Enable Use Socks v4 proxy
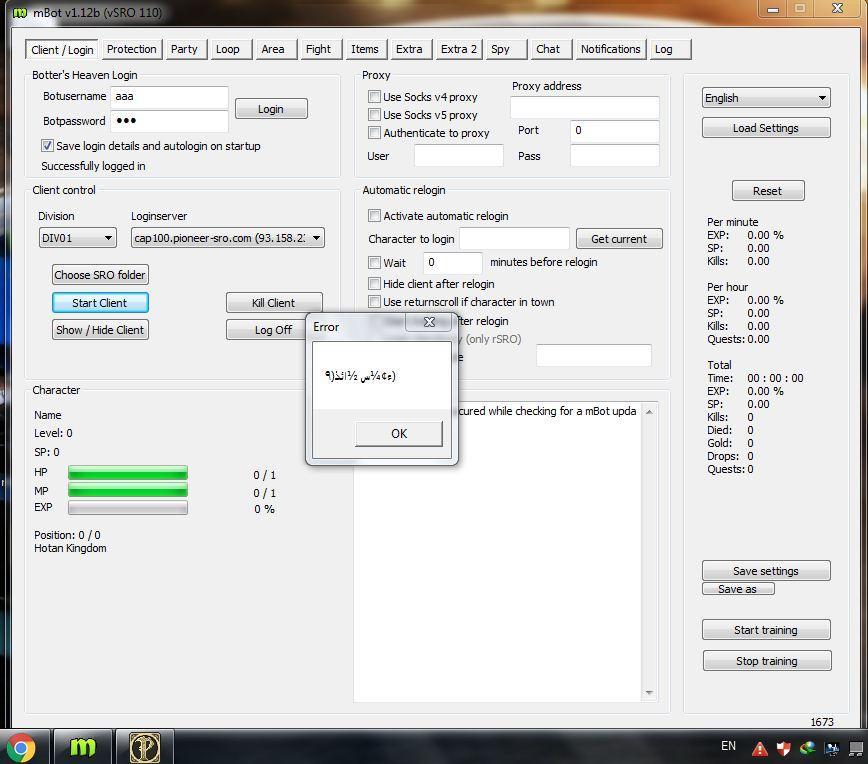The width and height of the screenshot is (868, 764). [374, 97]
